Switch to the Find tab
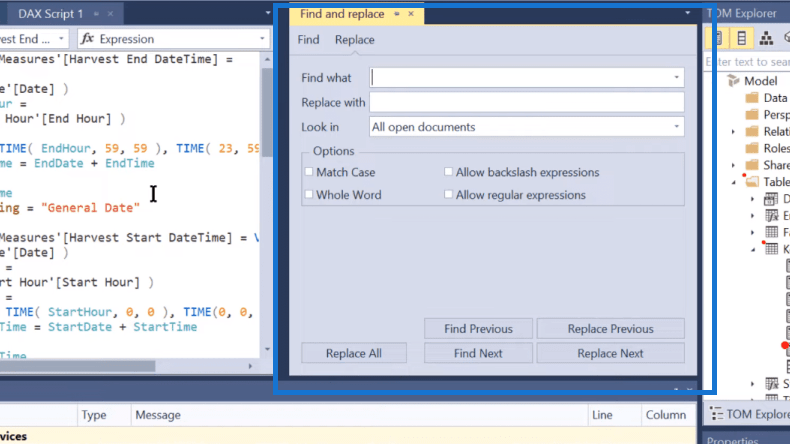790x444 pixels. (308, 40)
